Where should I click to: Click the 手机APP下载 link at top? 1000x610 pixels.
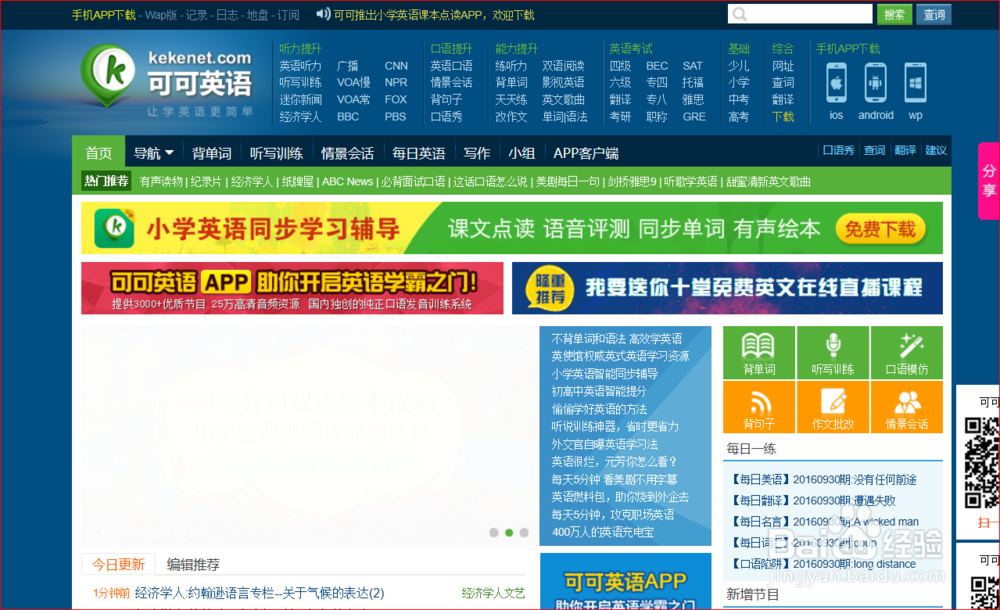tap(103, 15)
